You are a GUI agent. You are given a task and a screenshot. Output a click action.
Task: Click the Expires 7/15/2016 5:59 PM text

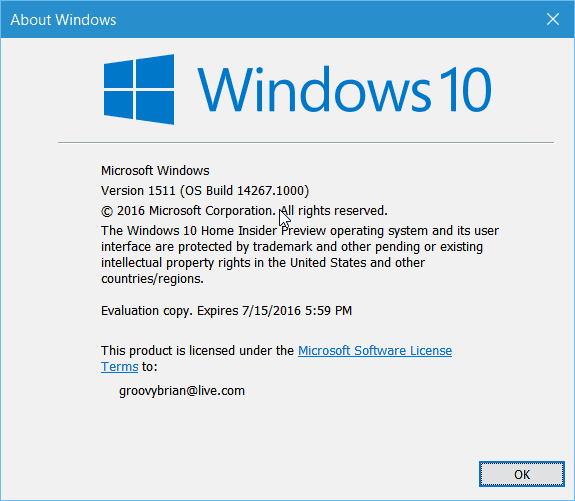click(x=275, y=311)
